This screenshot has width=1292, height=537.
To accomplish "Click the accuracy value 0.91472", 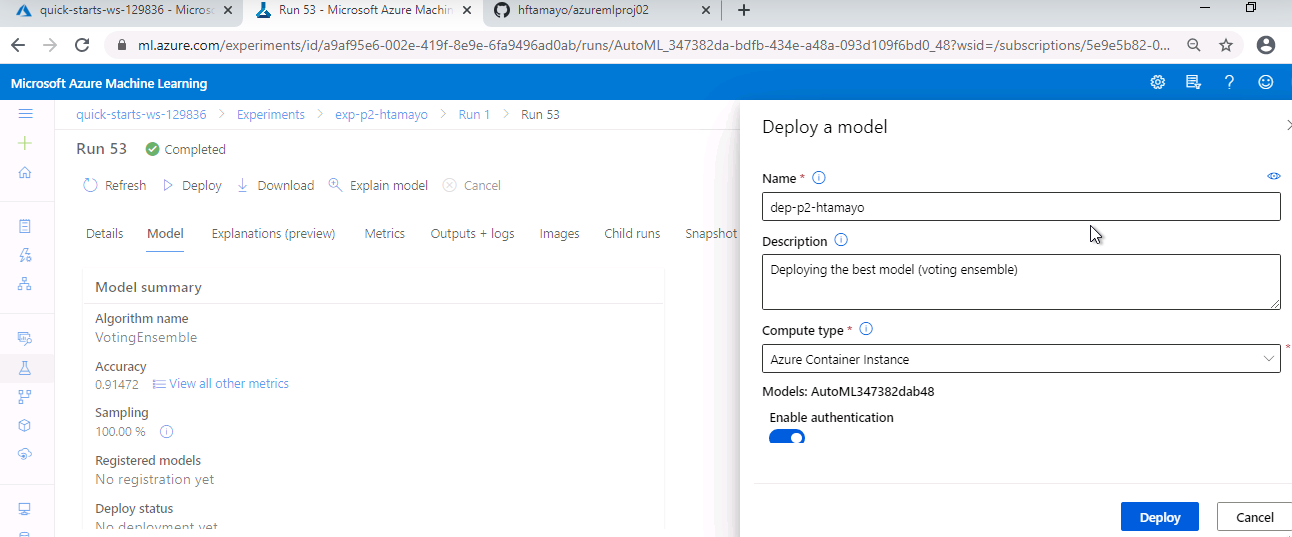I will click(x=117, y=384).
